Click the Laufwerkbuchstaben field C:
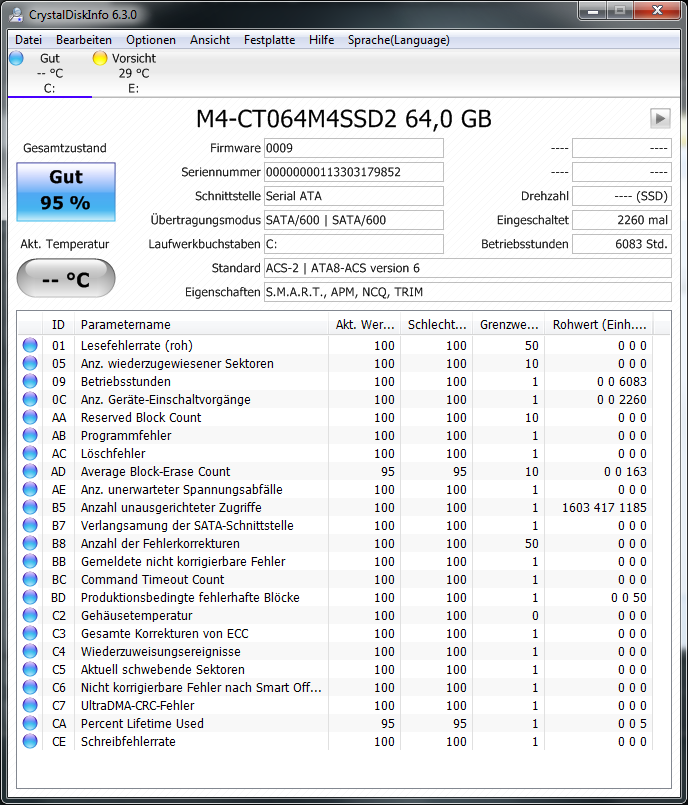Viewport: 688px width, 805px height. click(354, 244)
